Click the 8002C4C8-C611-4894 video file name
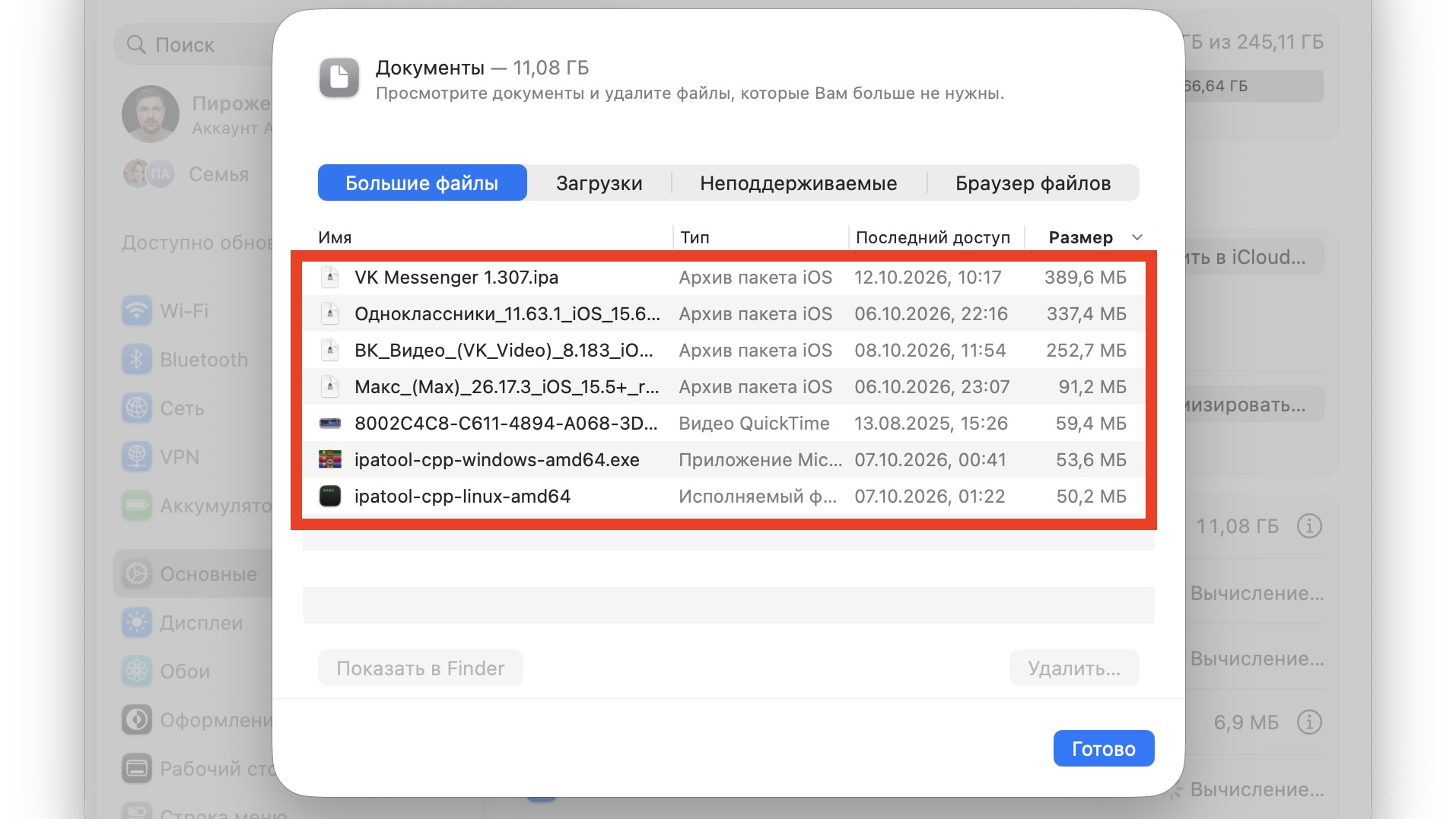This screenshot has width=1456, height=819. tap(506, 424)
